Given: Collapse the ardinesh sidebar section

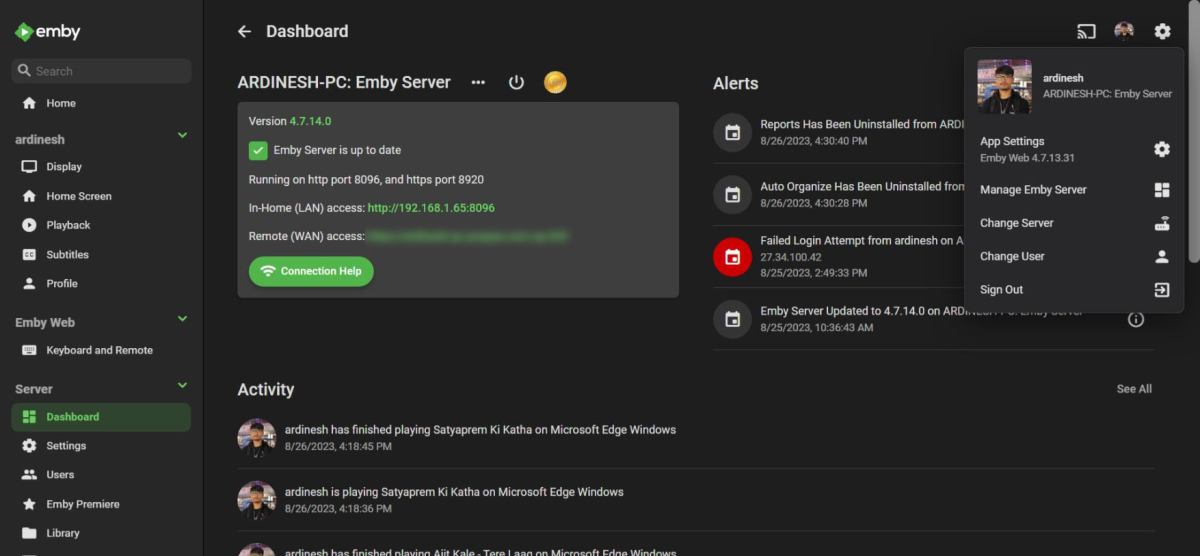Looking at the screenshot, I should [182, 135].
